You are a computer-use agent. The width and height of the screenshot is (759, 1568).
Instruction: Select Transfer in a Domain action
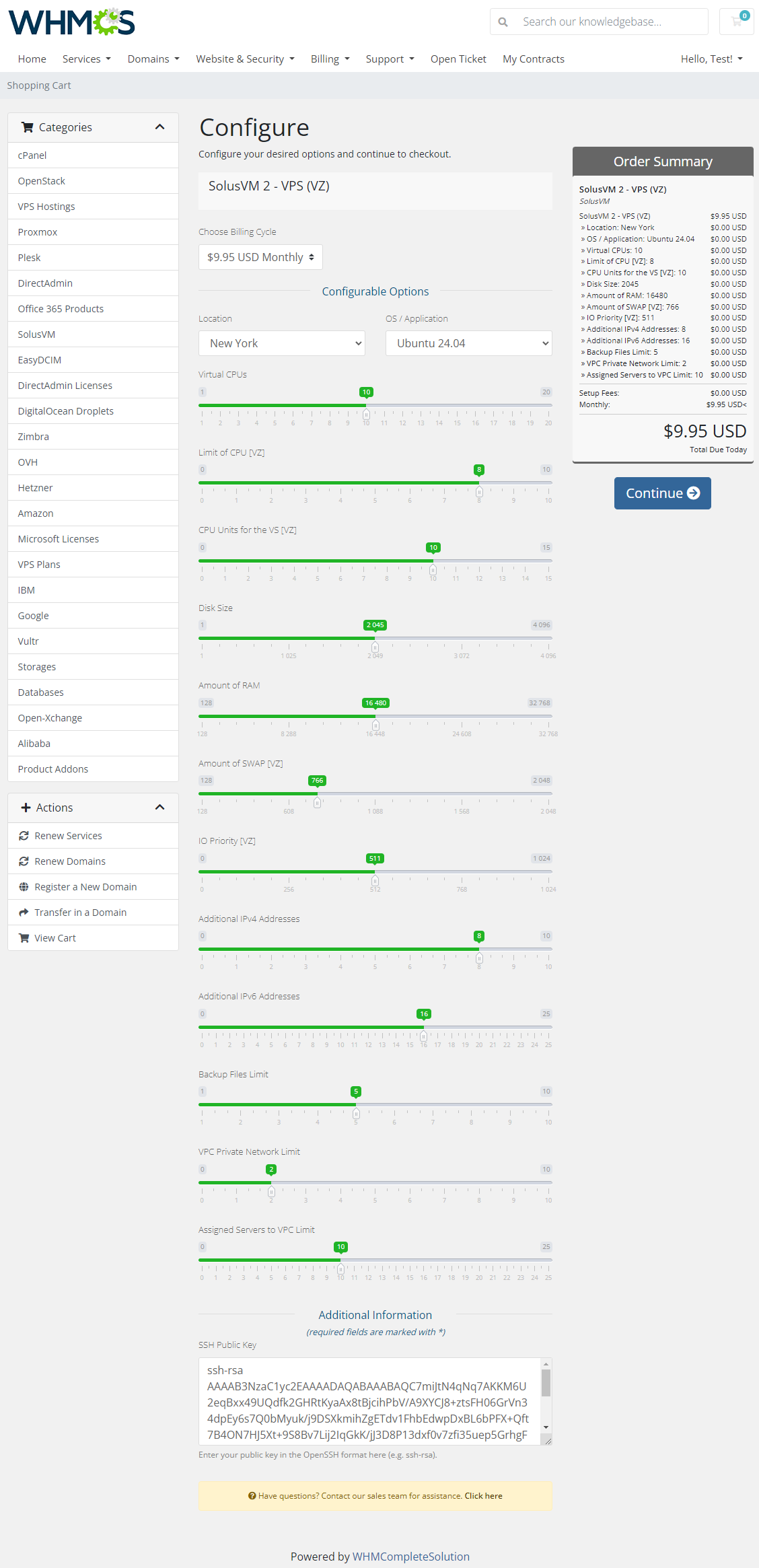point(80,913)
